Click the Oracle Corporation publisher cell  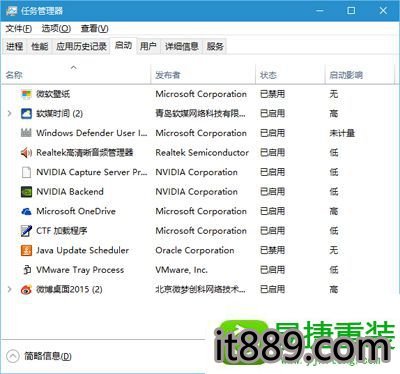pos(195,250)
